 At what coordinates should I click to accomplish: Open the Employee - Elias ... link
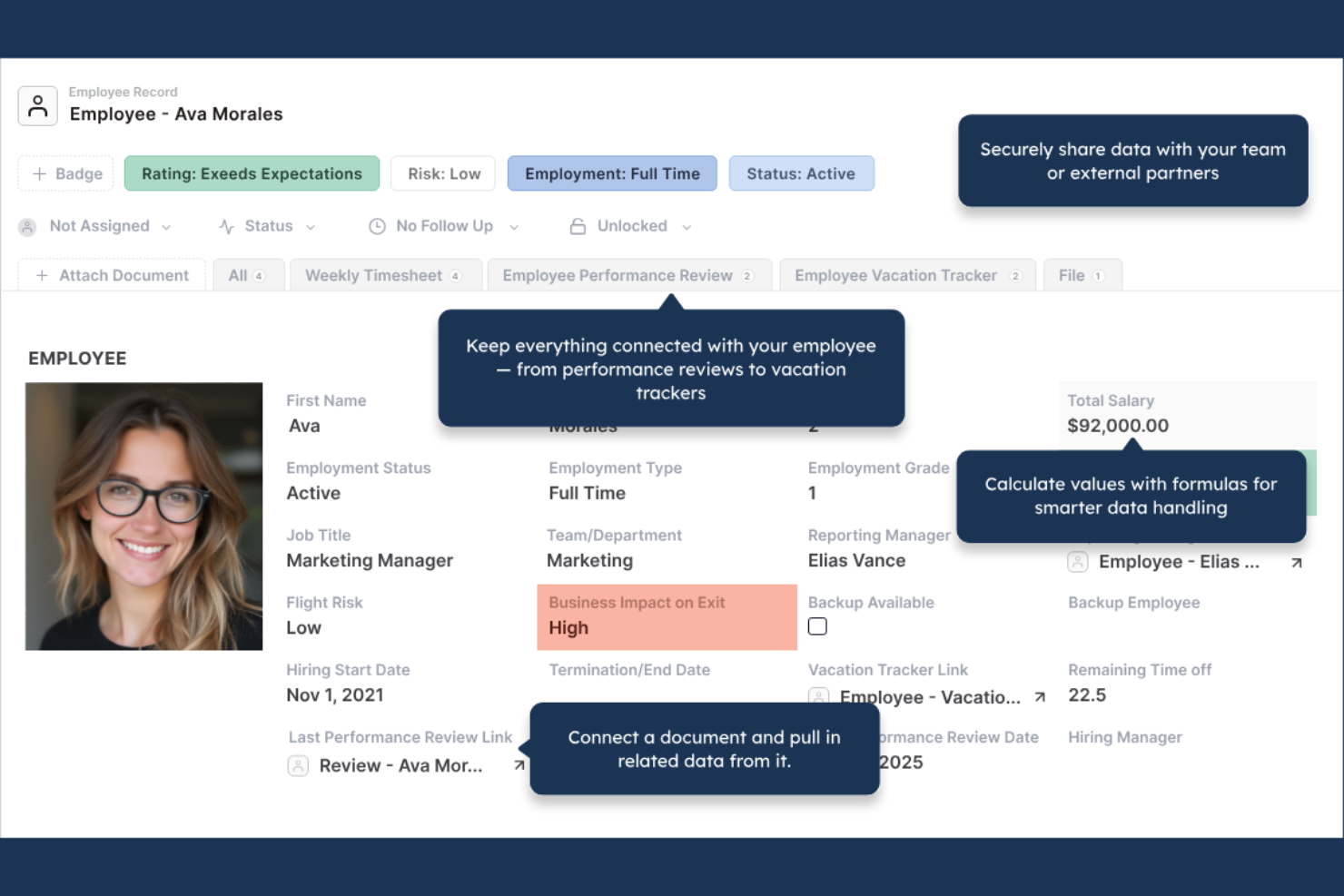coord(1179,562)
